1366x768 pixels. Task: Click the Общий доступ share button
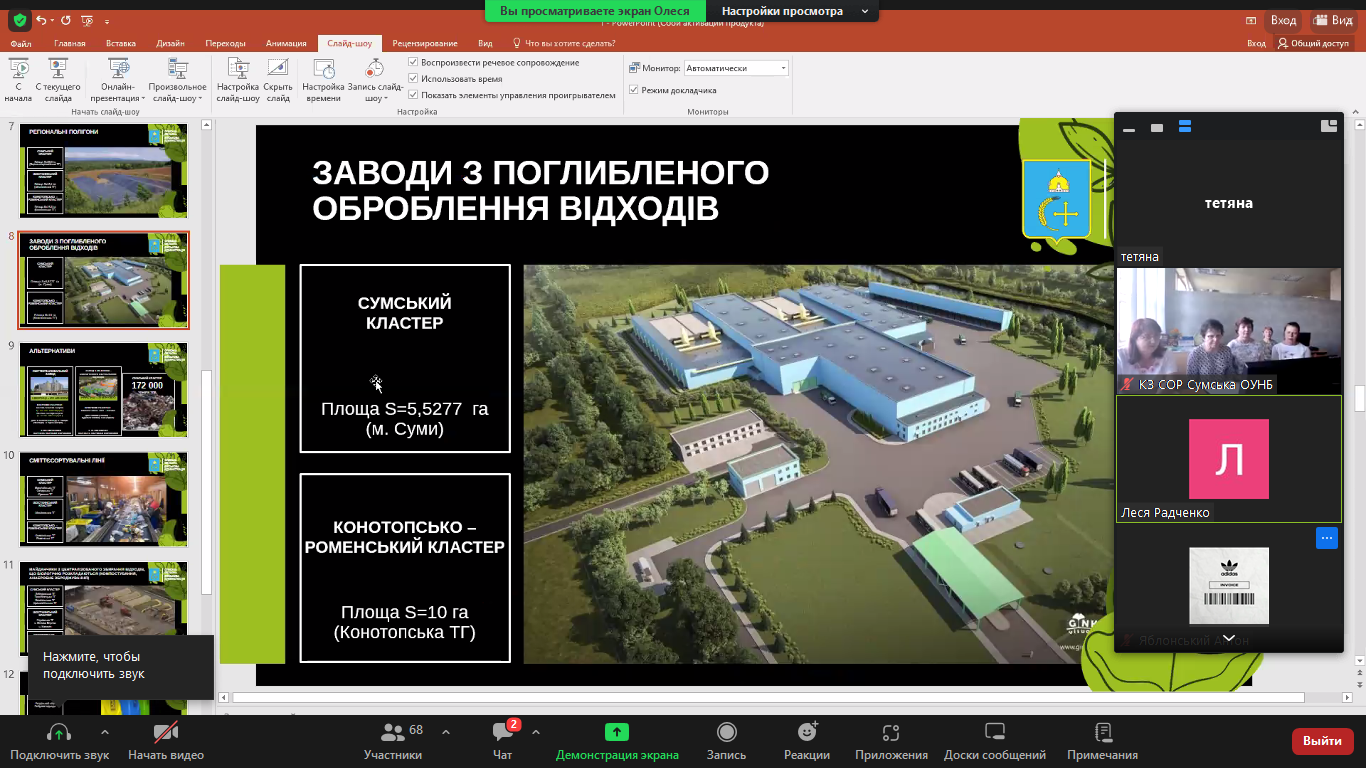pos(1313,43)
